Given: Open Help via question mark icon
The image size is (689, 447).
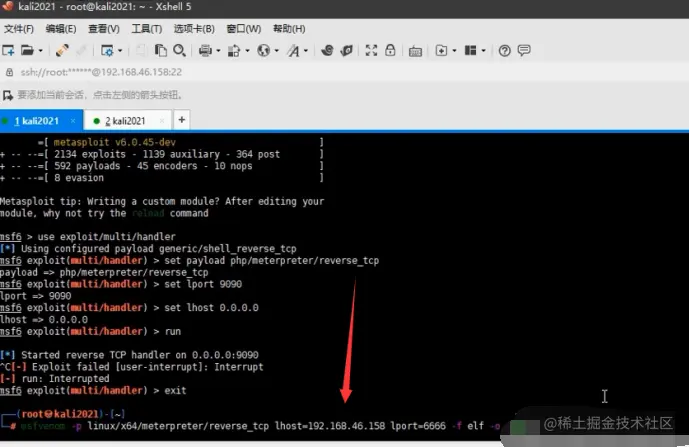Looking at the screenshot, I should tap(504, 51).
